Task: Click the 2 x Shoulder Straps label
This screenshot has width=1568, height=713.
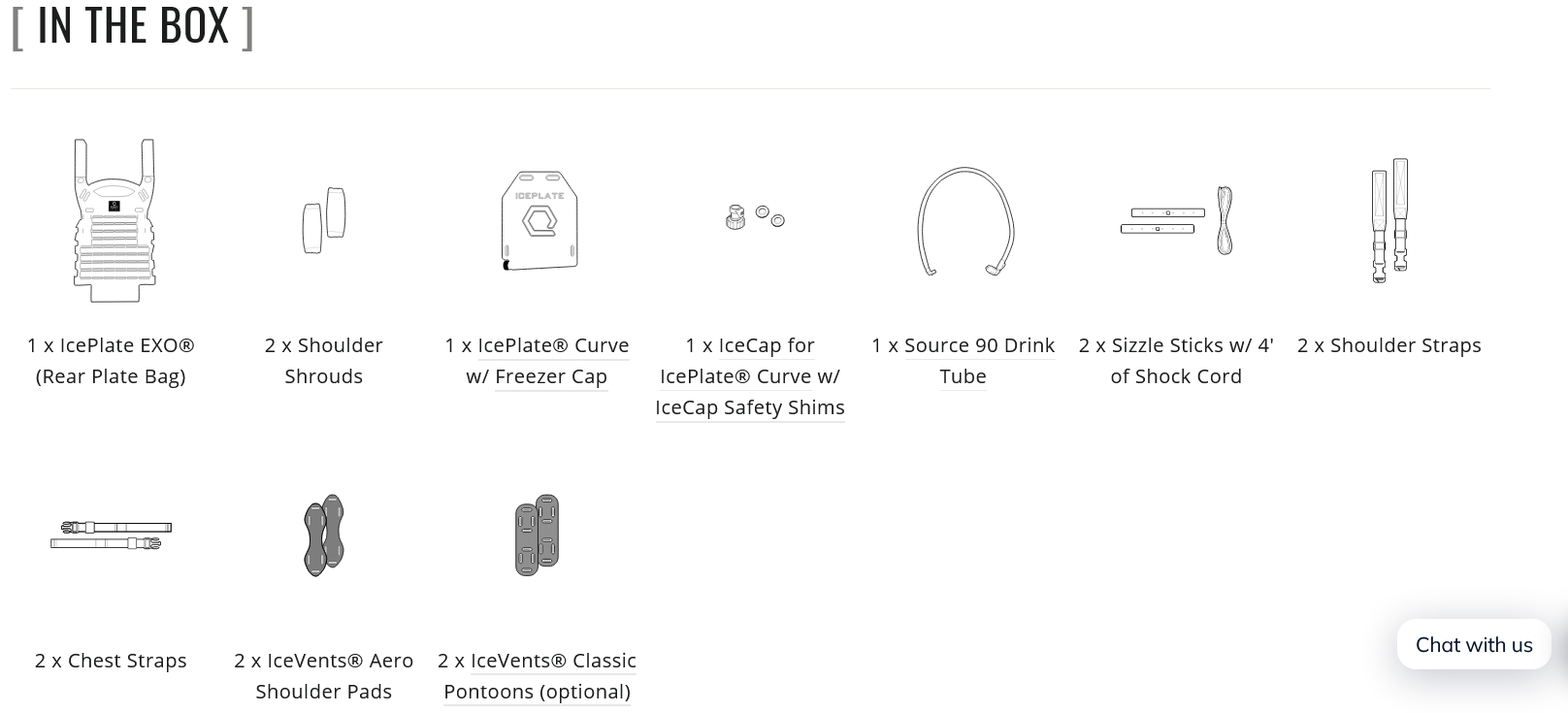Action: point(1389,345)
